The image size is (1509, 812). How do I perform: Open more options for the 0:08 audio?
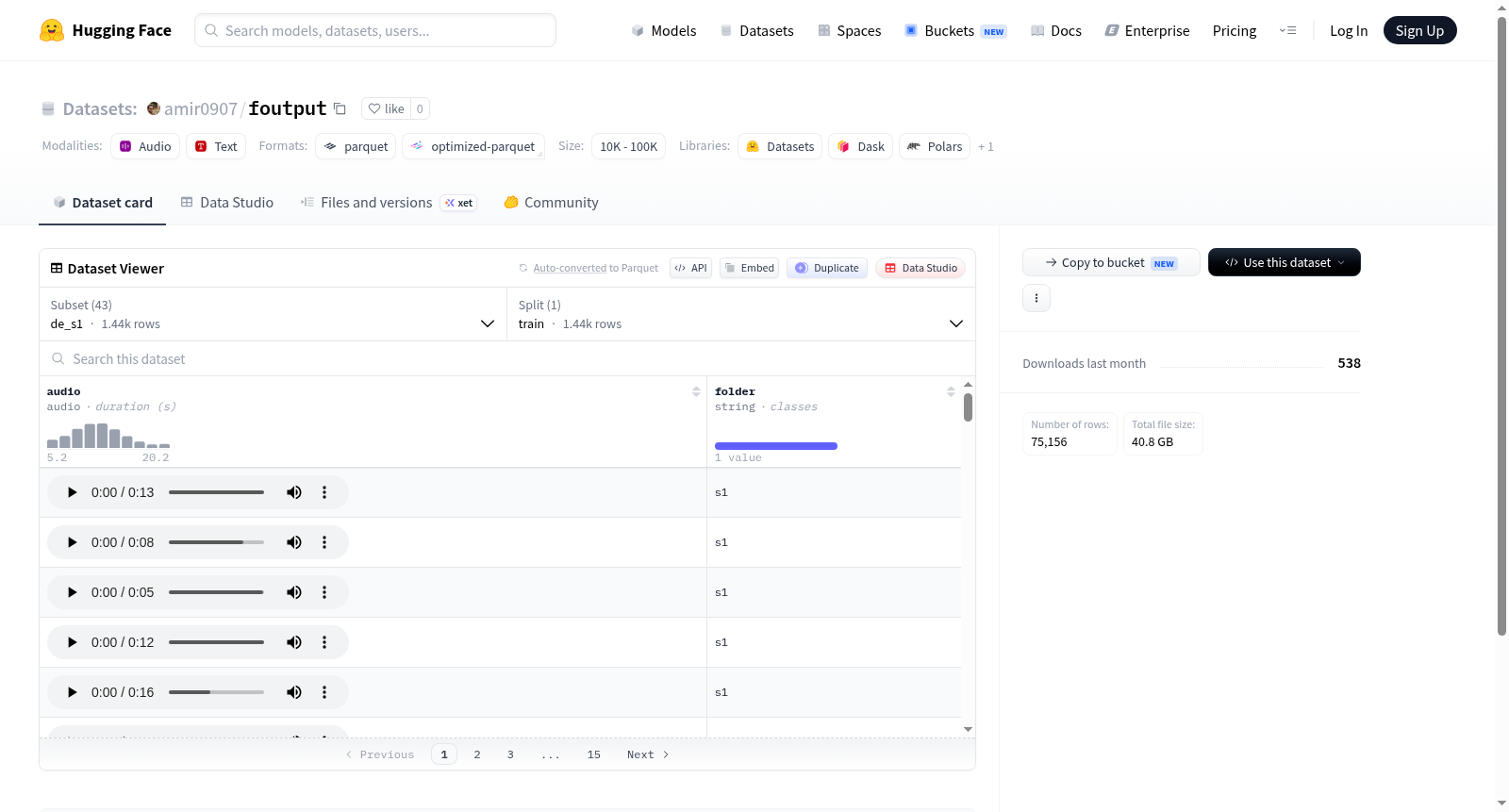click(x=324, y=542)
